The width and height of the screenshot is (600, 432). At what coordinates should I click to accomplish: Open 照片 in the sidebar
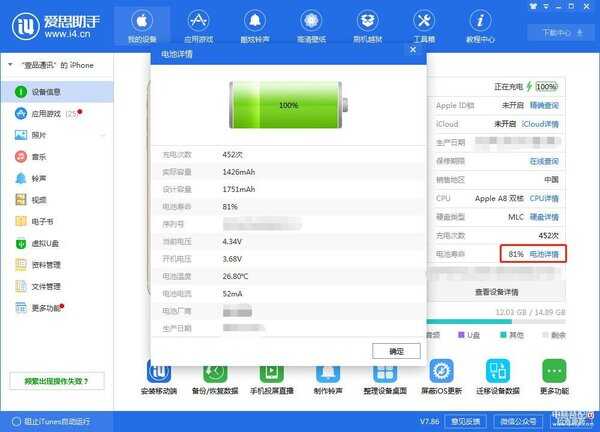[x=57, y=135]
